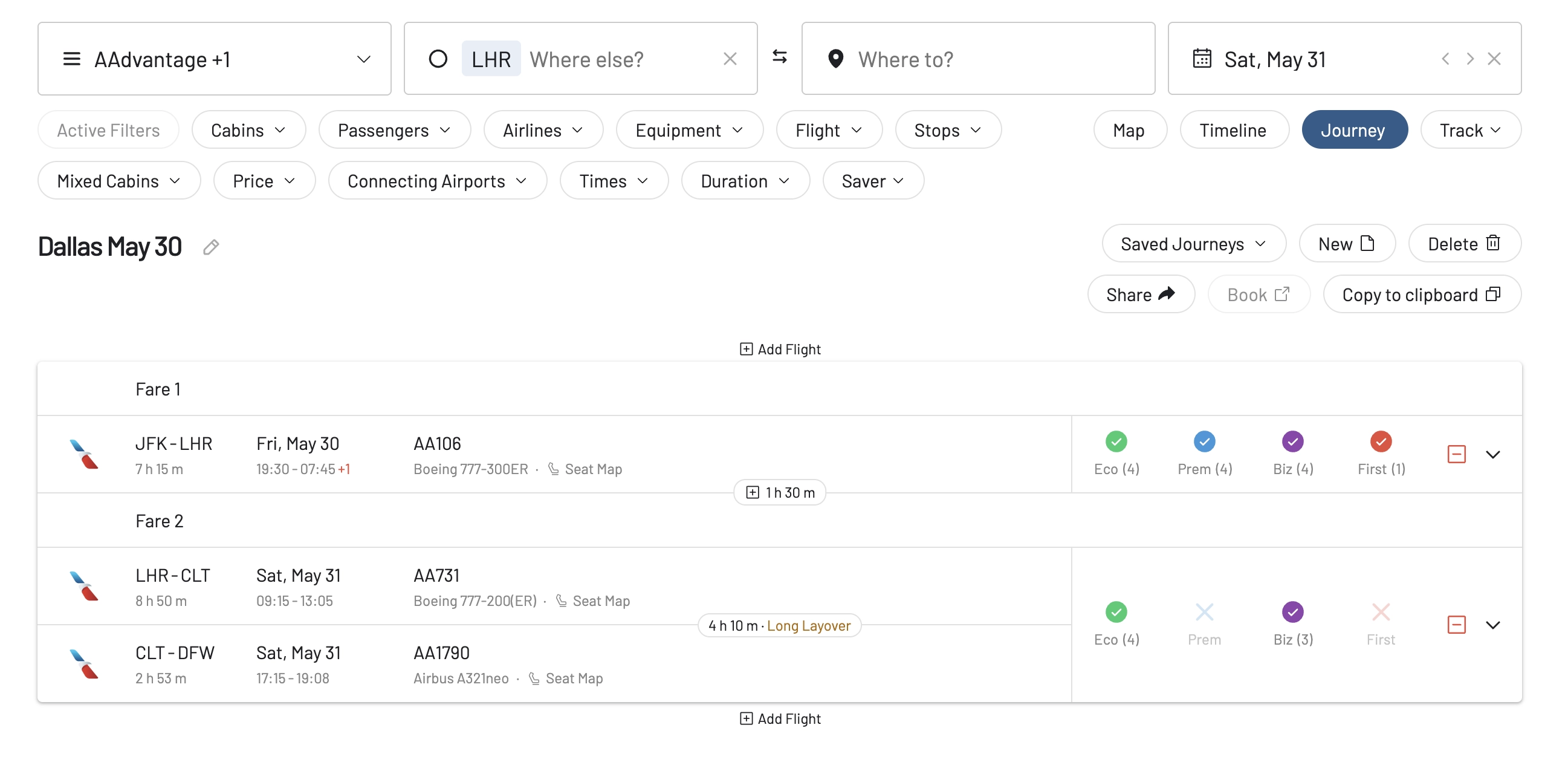Open the Mixed Cabins filter
Screen dimensions: 1568x768
[x=118, y=181]
